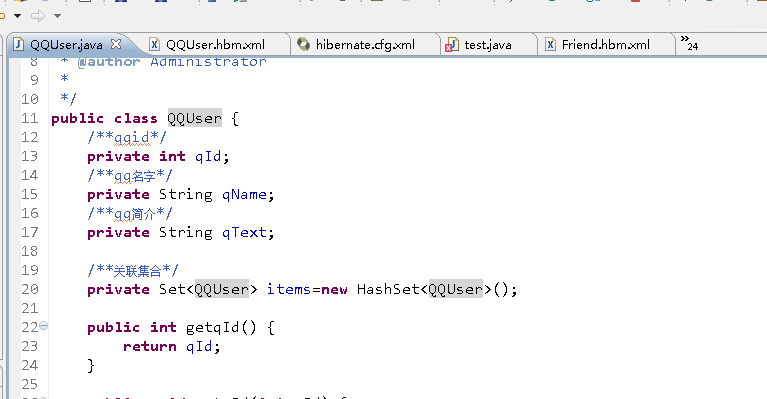Switch to the test.java tab
Viewport: 767px width, 399px height.
click(x=488, y=44)
